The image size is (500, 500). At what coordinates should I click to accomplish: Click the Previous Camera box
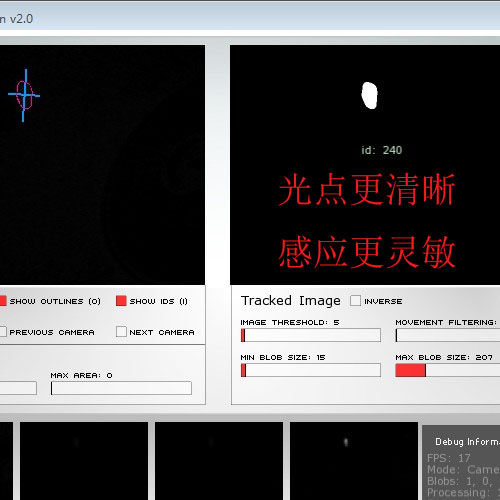click(3, 332)
